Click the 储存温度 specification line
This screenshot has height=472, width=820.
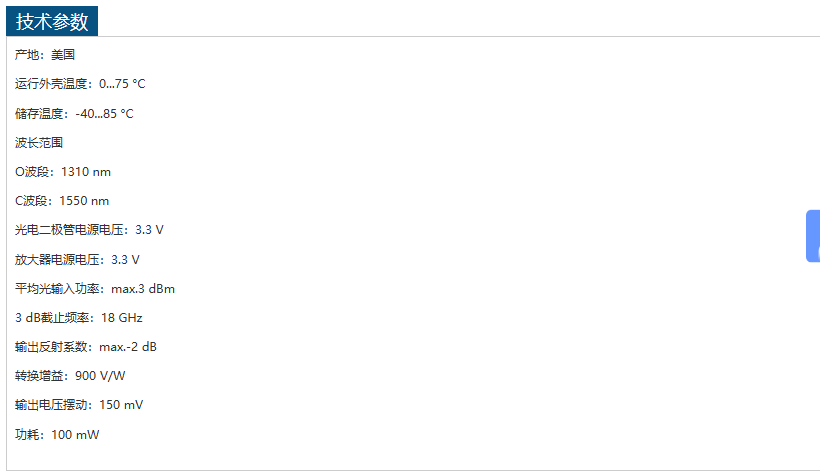tap(74, 113)
